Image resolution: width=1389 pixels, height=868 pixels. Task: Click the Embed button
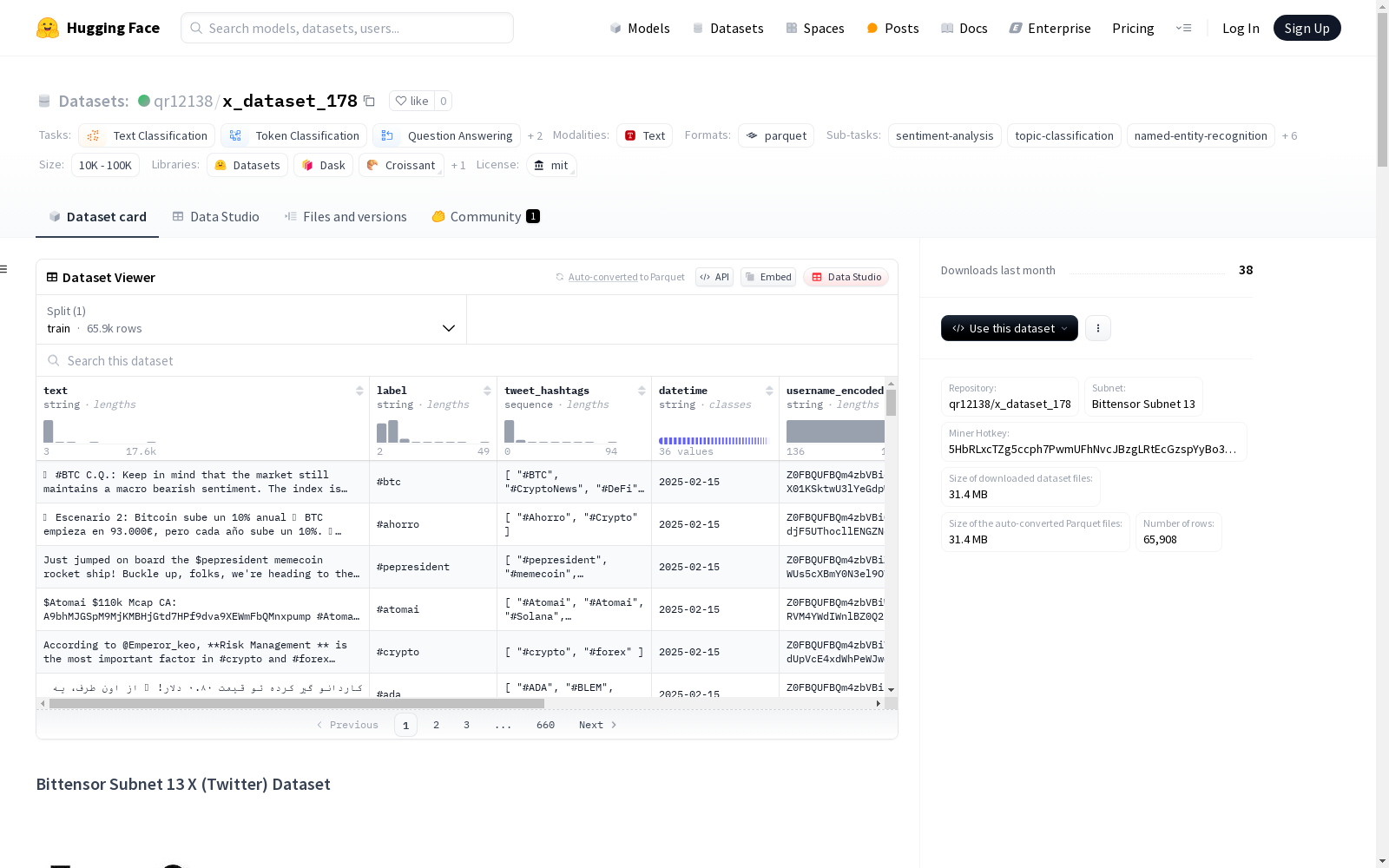pyautogui.click(x=768, y=277)
